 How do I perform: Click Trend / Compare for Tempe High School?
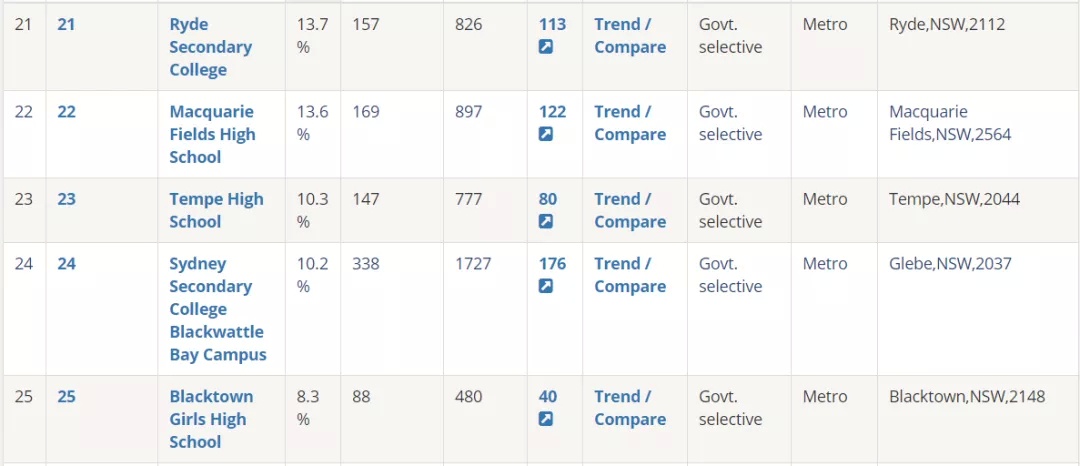(x=630, y=211)
